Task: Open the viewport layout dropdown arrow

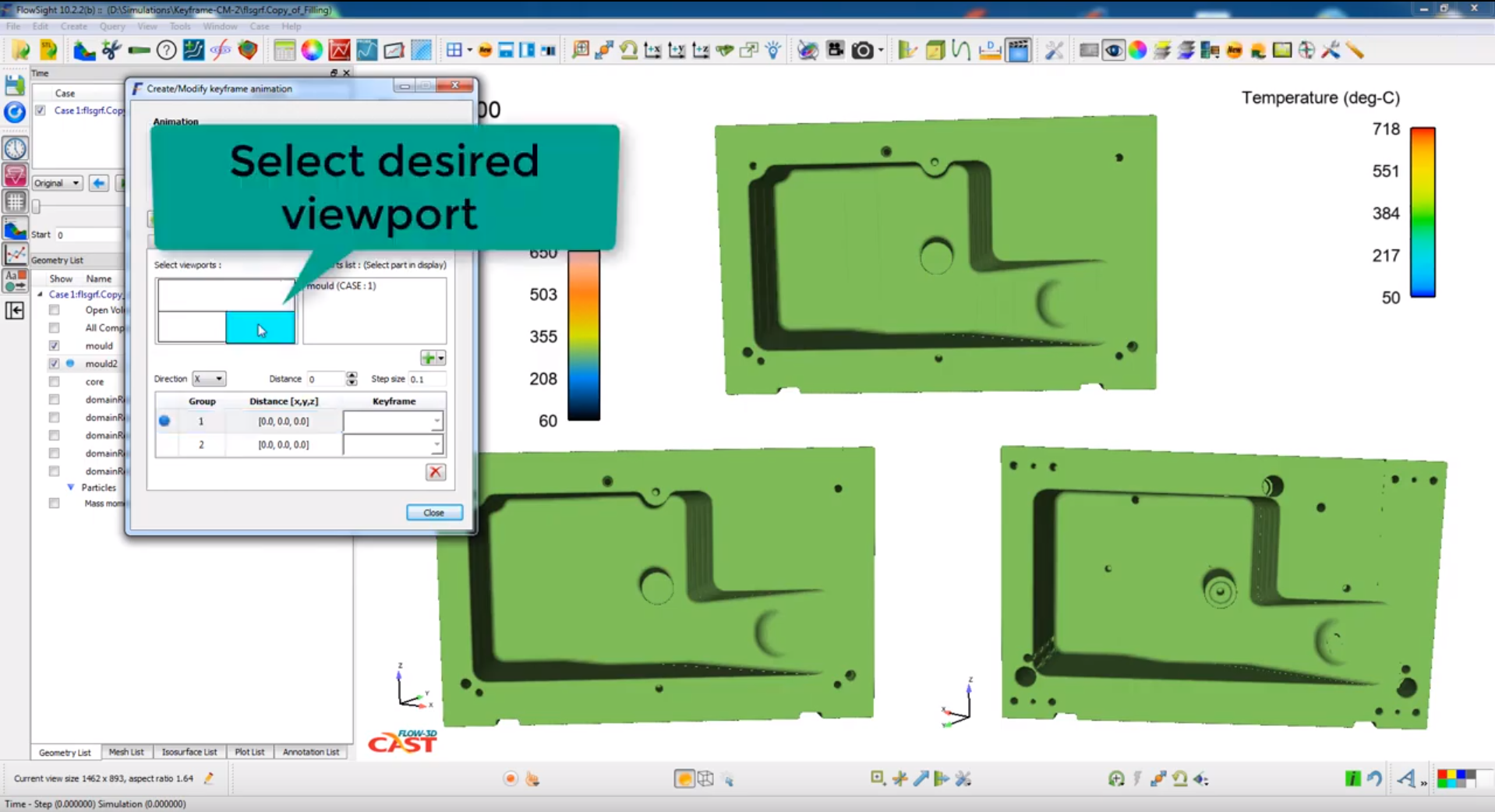Action: tap(469, 51)
